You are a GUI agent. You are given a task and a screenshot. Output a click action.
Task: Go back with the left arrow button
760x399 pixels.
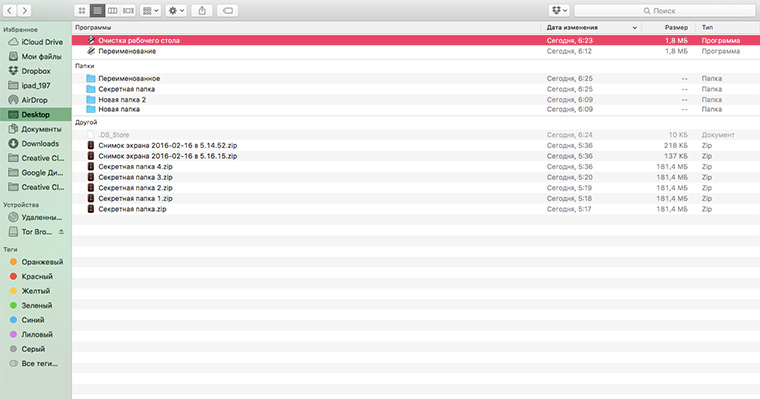pos(10,10)
